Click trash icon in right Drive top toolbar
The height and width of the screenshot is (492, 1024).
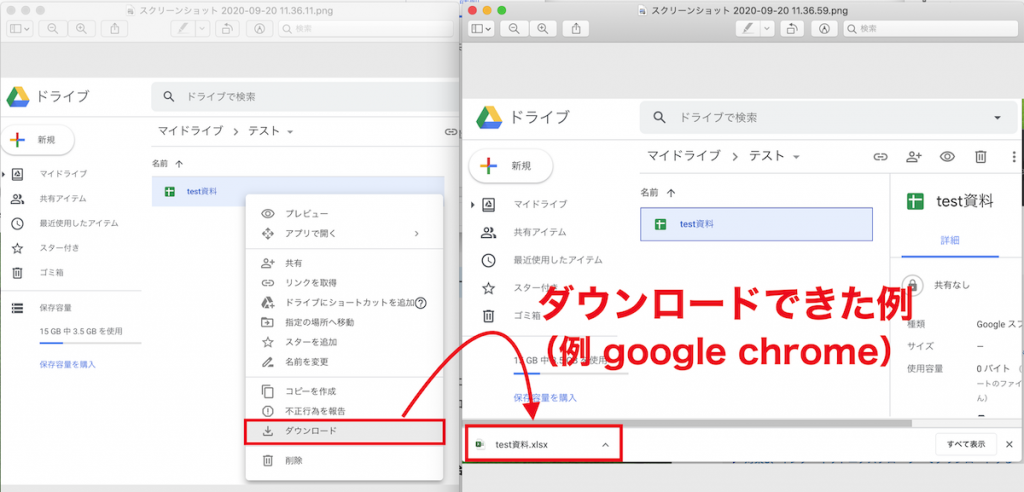coord(981,156)
